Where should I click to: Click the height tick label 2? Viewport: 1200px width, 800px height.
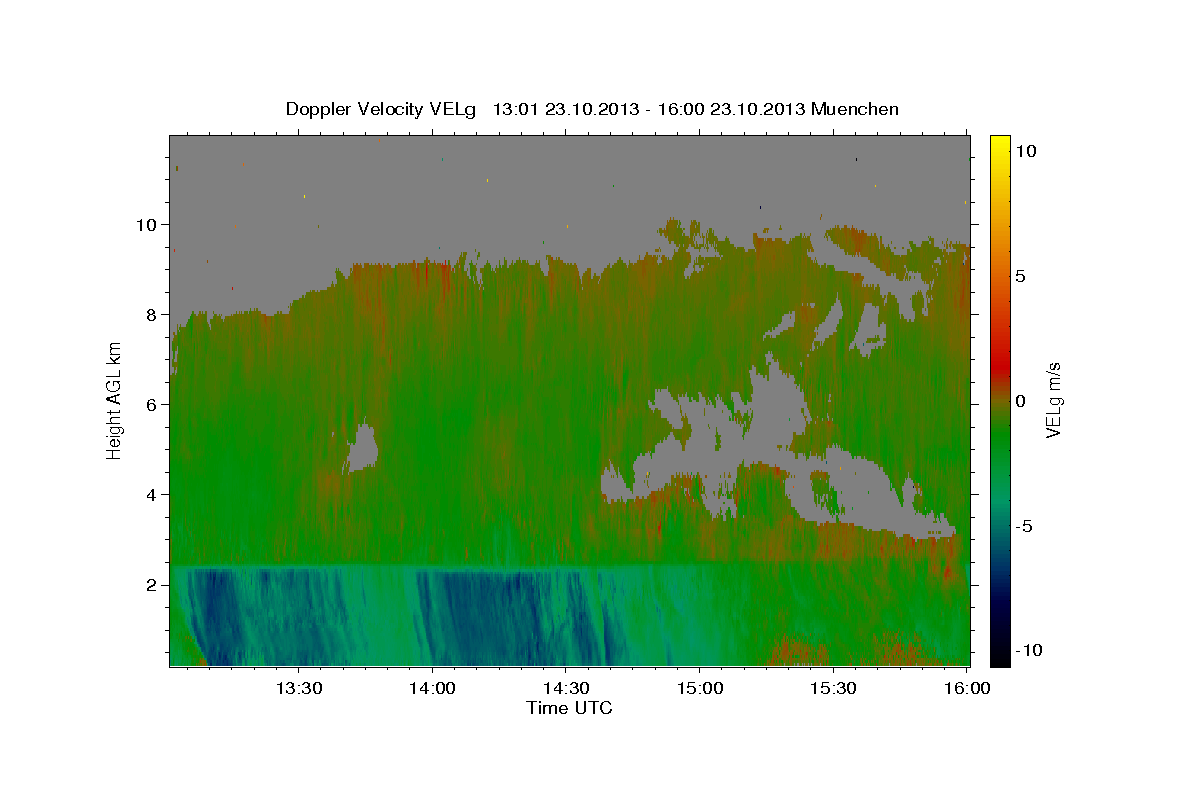pos(153,585)
